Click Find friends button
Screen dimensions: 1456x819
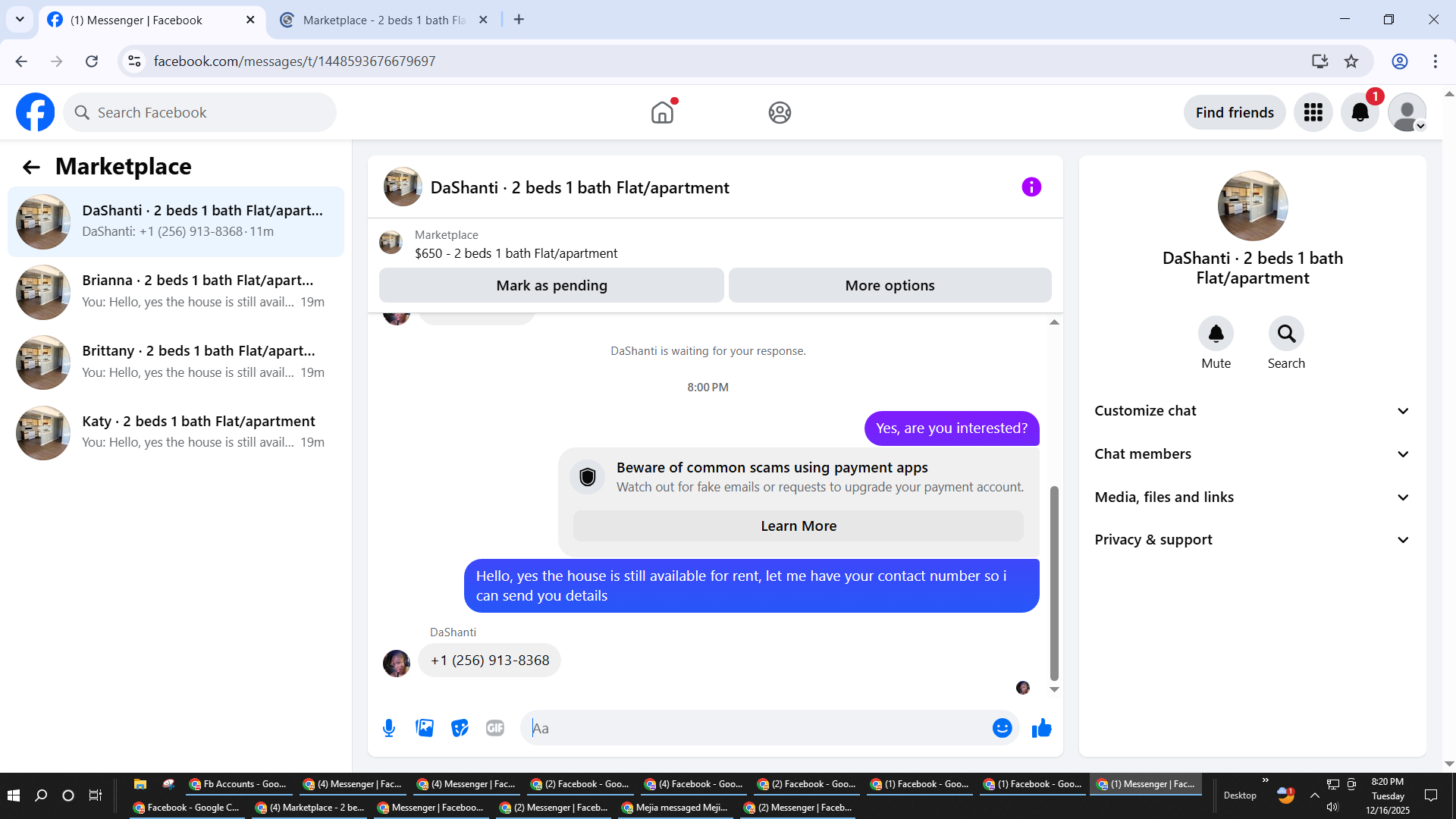pyautogui.click(x=1235, y=112)
